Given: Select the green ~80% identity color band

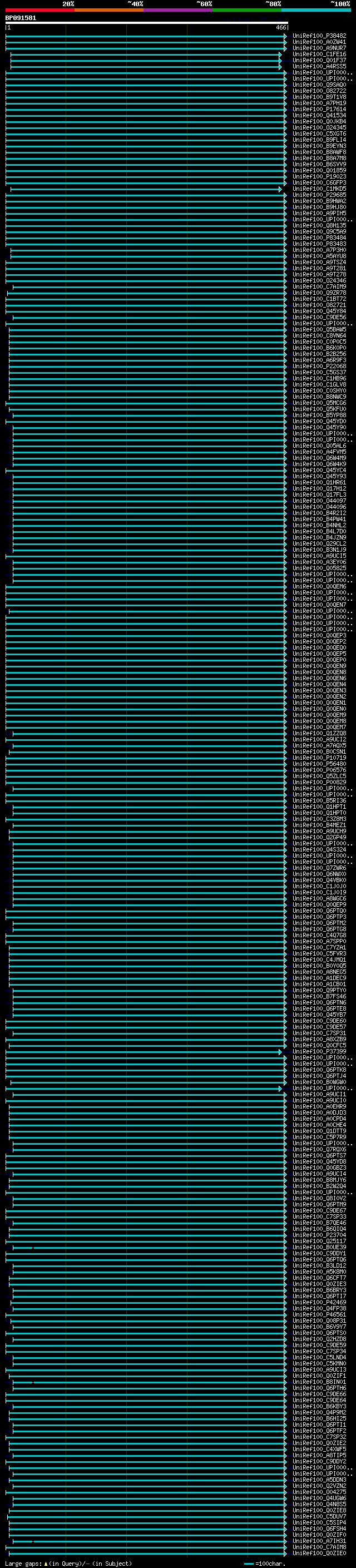Looking at the screenshot, I should click(x=247, y=10).
